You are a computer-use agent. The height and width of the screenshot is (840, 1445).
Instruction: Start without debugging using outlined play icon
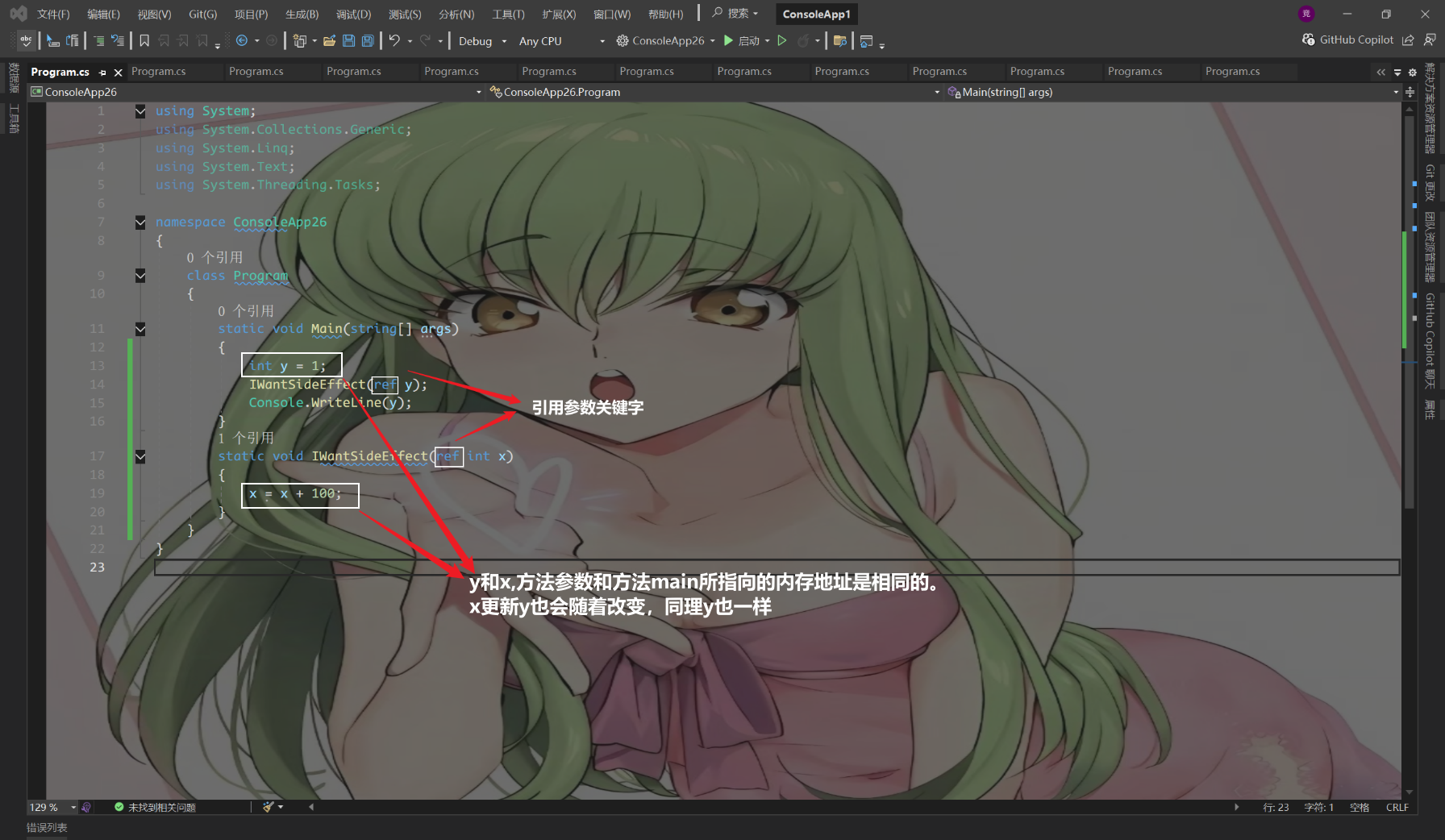pyautogui.click(x=781, y=40)
